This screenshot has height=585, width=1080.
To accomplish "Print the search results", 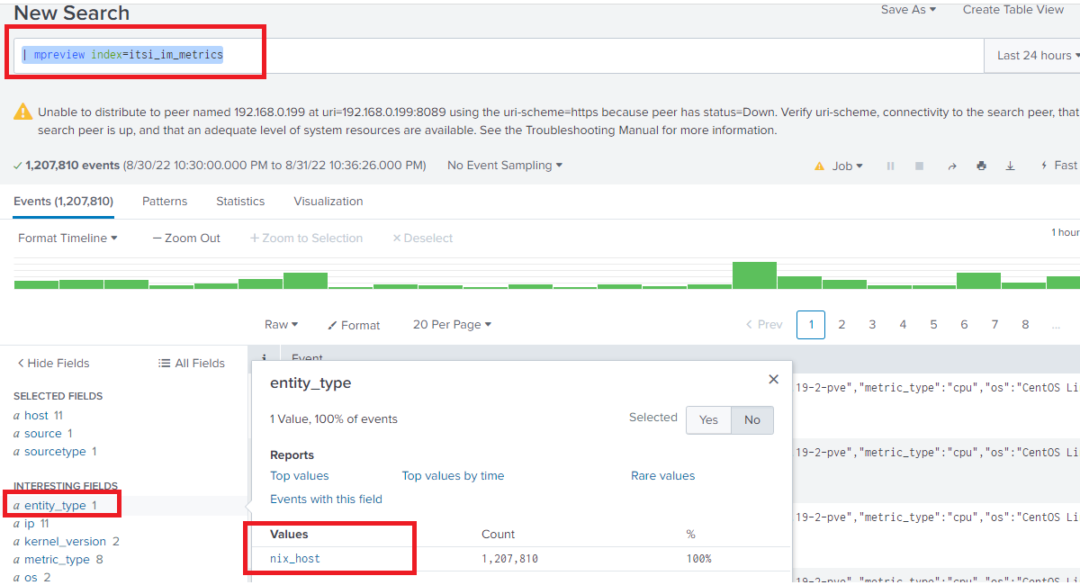I will pos(980,165).
